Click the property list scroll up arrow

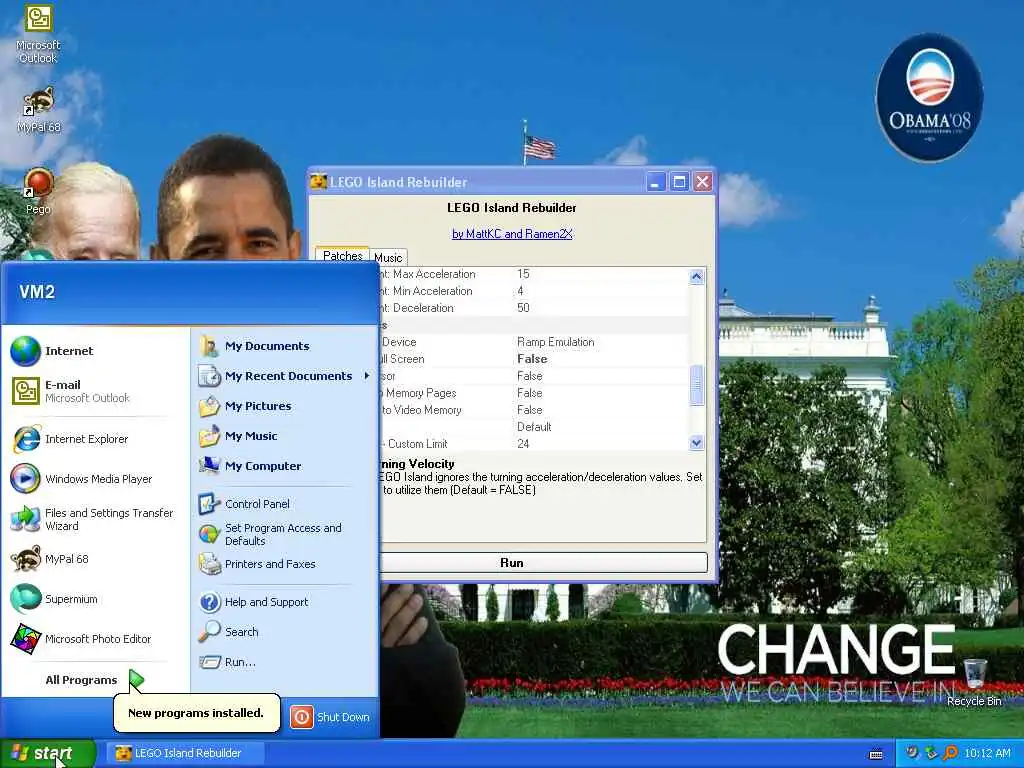click(x=696, y=276)
